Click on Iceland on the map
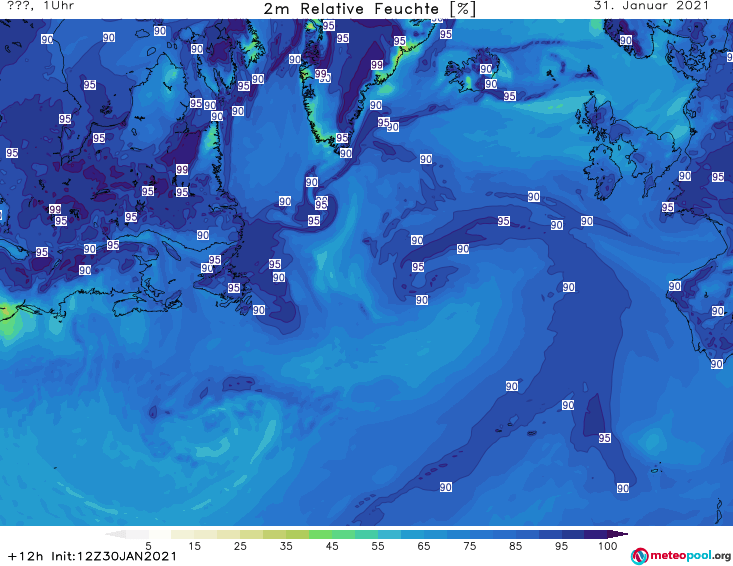 [x=473, y=73]
